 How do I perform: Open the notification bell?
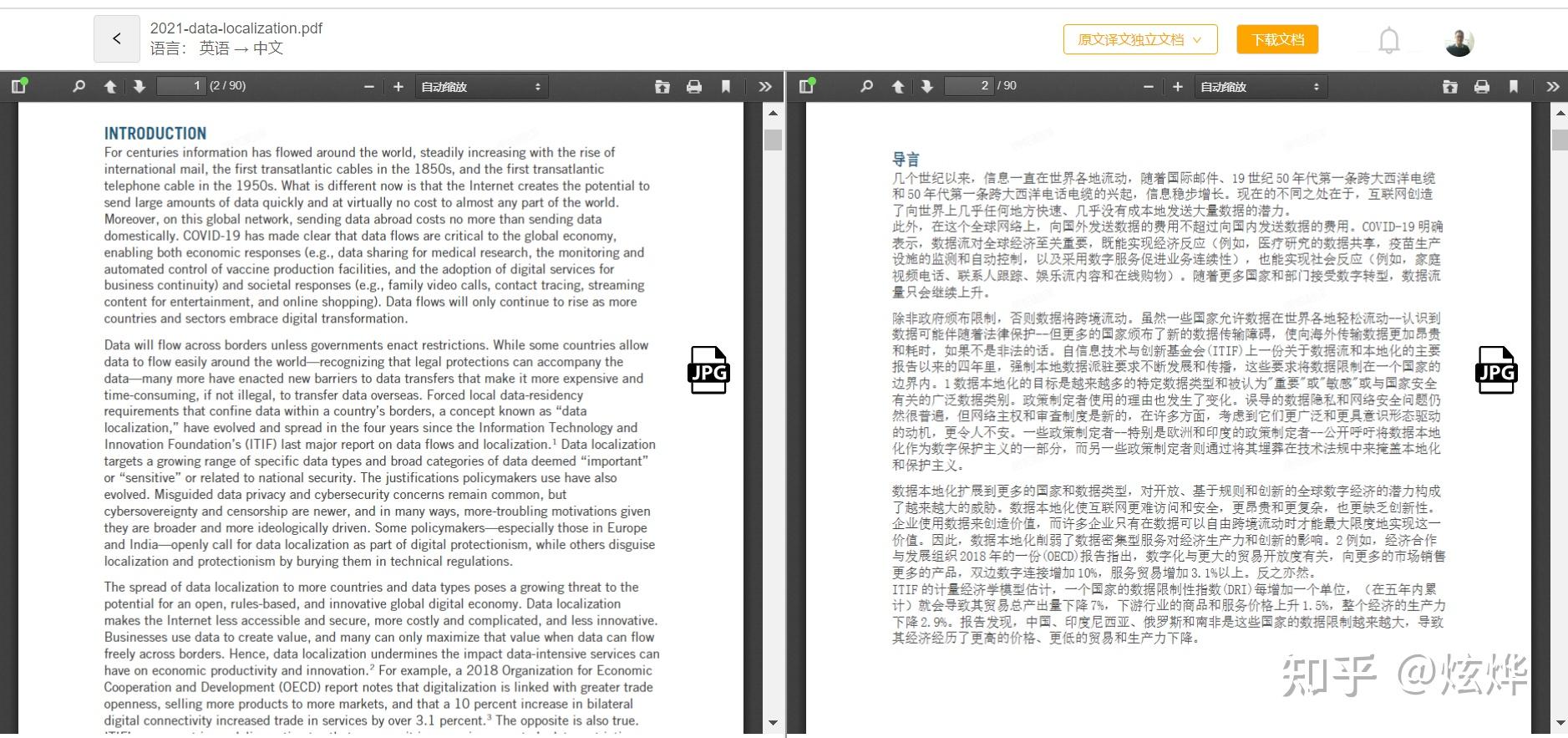click(1388, 40)
